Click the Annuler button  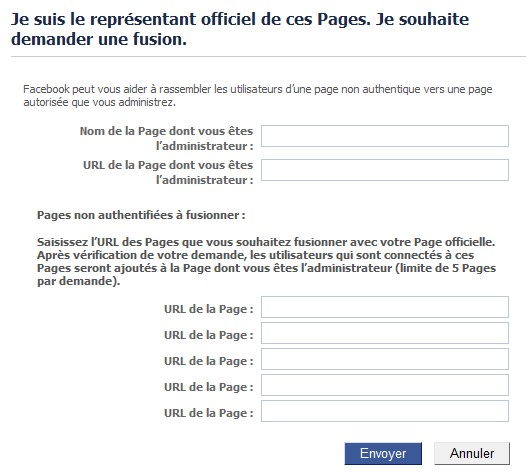(472, 453)
